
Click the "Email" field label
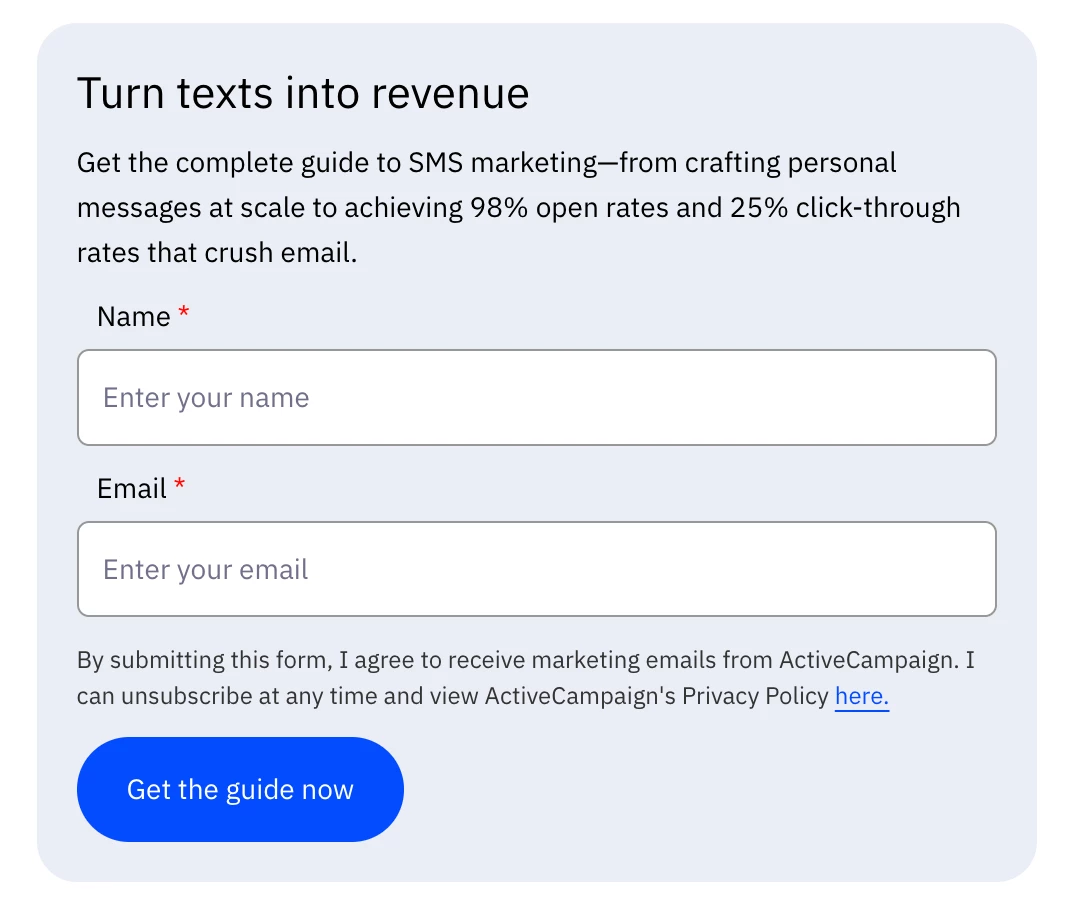[131, 489]
